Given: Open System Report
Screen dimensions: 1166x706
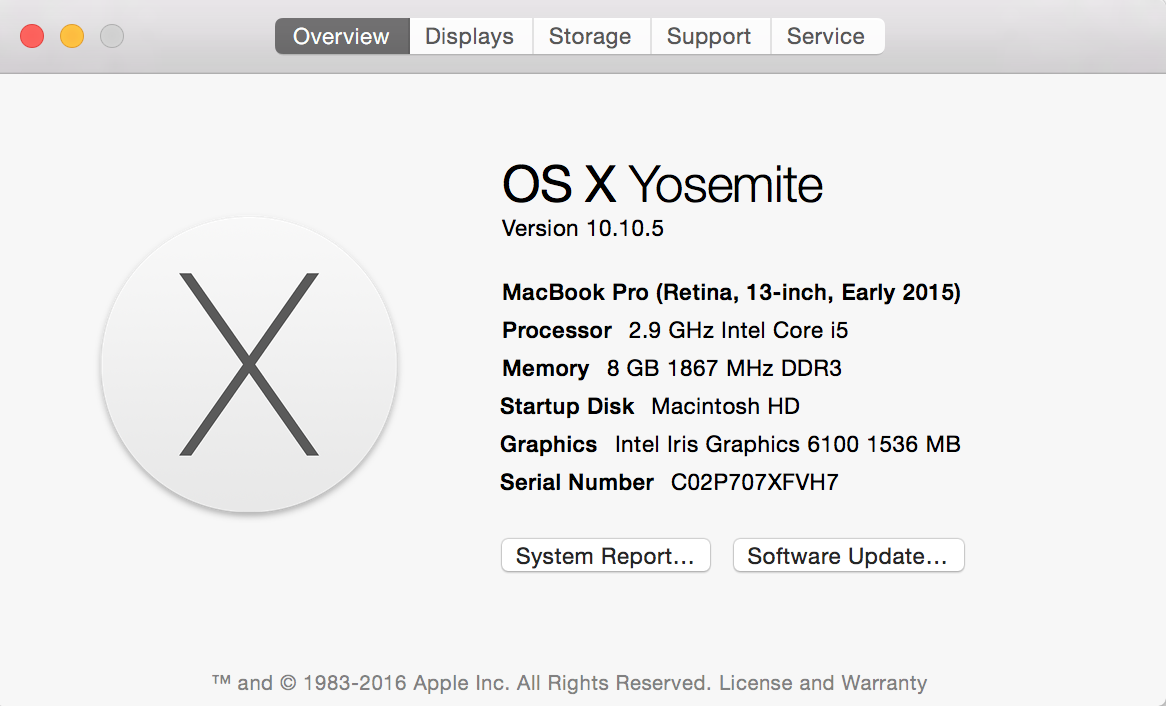Looking at the screenshot, I should pos(605,556).
